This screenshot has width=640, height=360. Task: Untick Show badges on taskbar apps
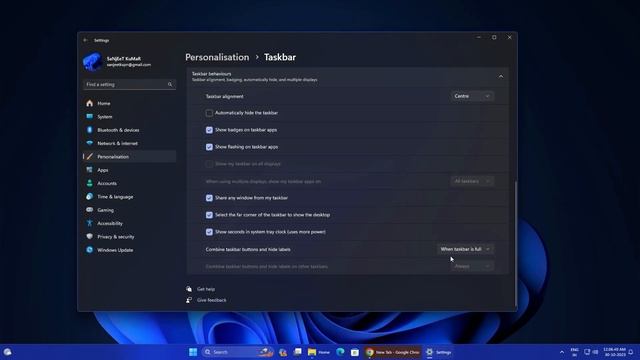click(x=209, y=130)
